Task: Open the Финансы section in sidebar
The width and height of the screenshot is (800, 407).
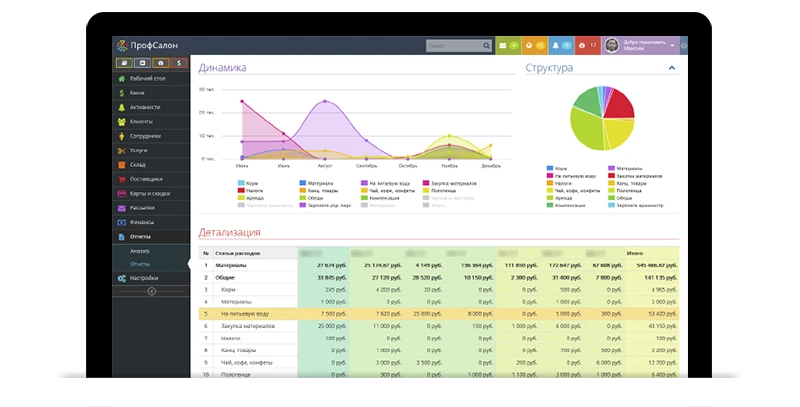Action: pos(141,222)
